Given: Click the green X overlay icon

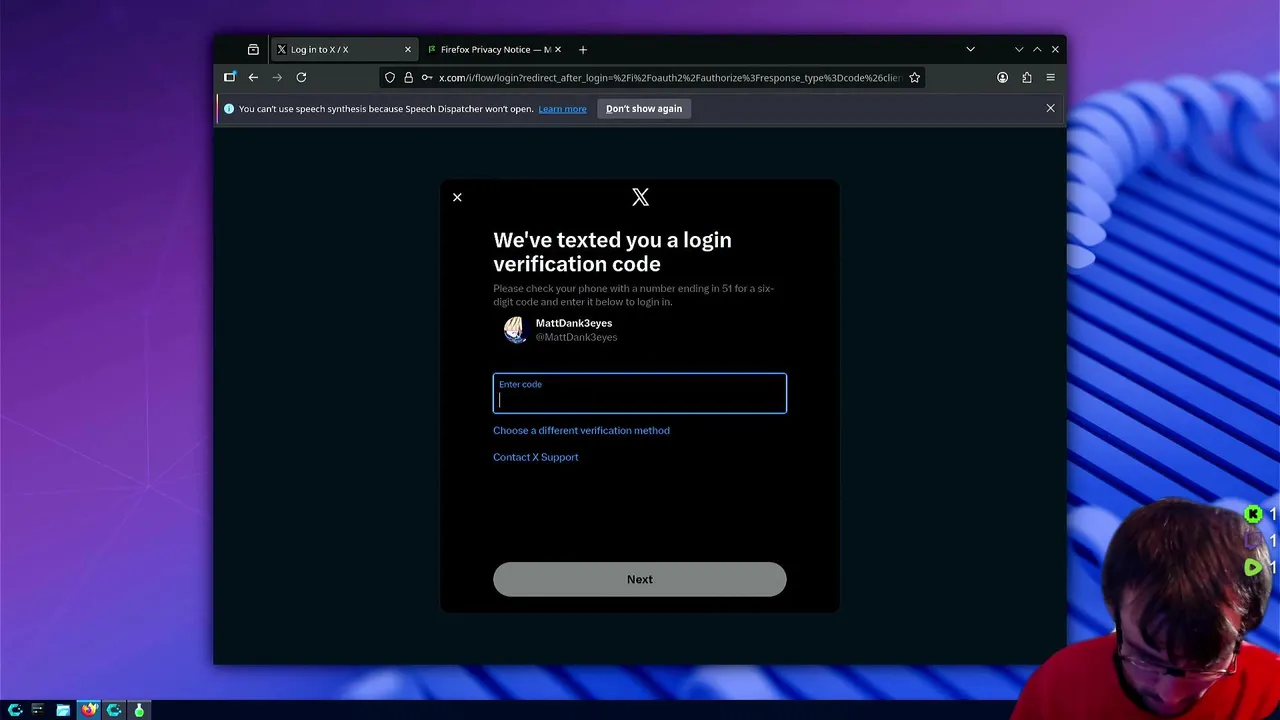Looking at the screenshot, I should pos(1253,514).
